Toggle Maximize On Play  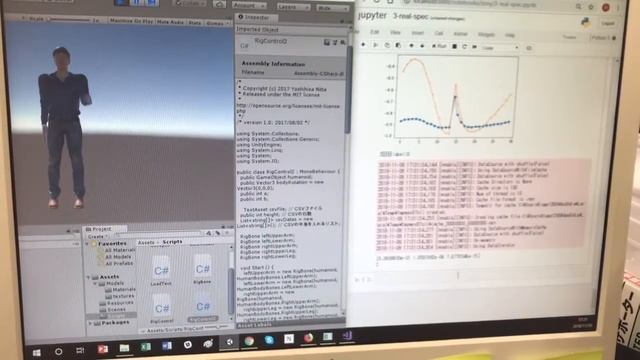[131, 21]
